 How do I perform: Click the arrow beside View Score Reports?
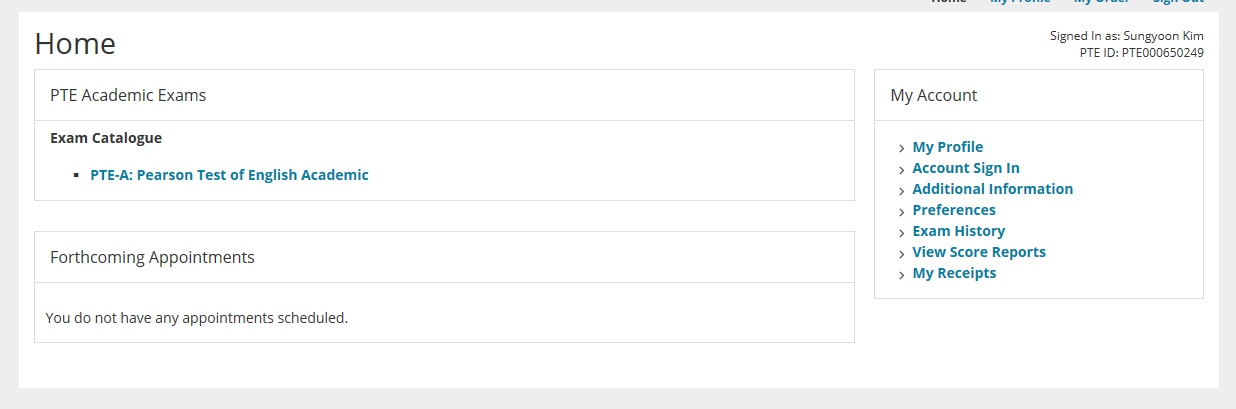[x=901, y=254]
